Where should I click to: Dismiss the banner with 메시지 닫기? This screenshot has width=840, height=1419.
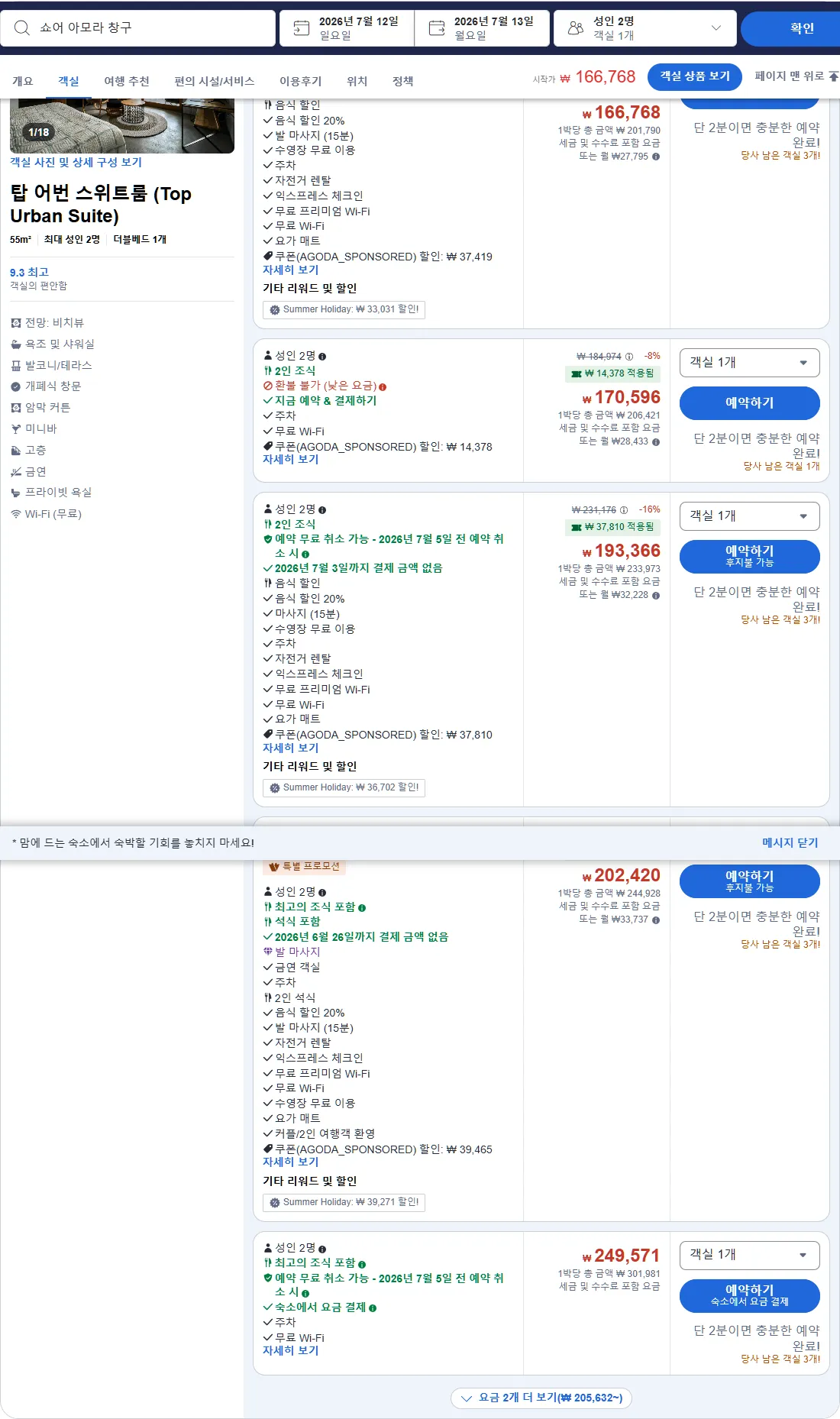[790, 842]
